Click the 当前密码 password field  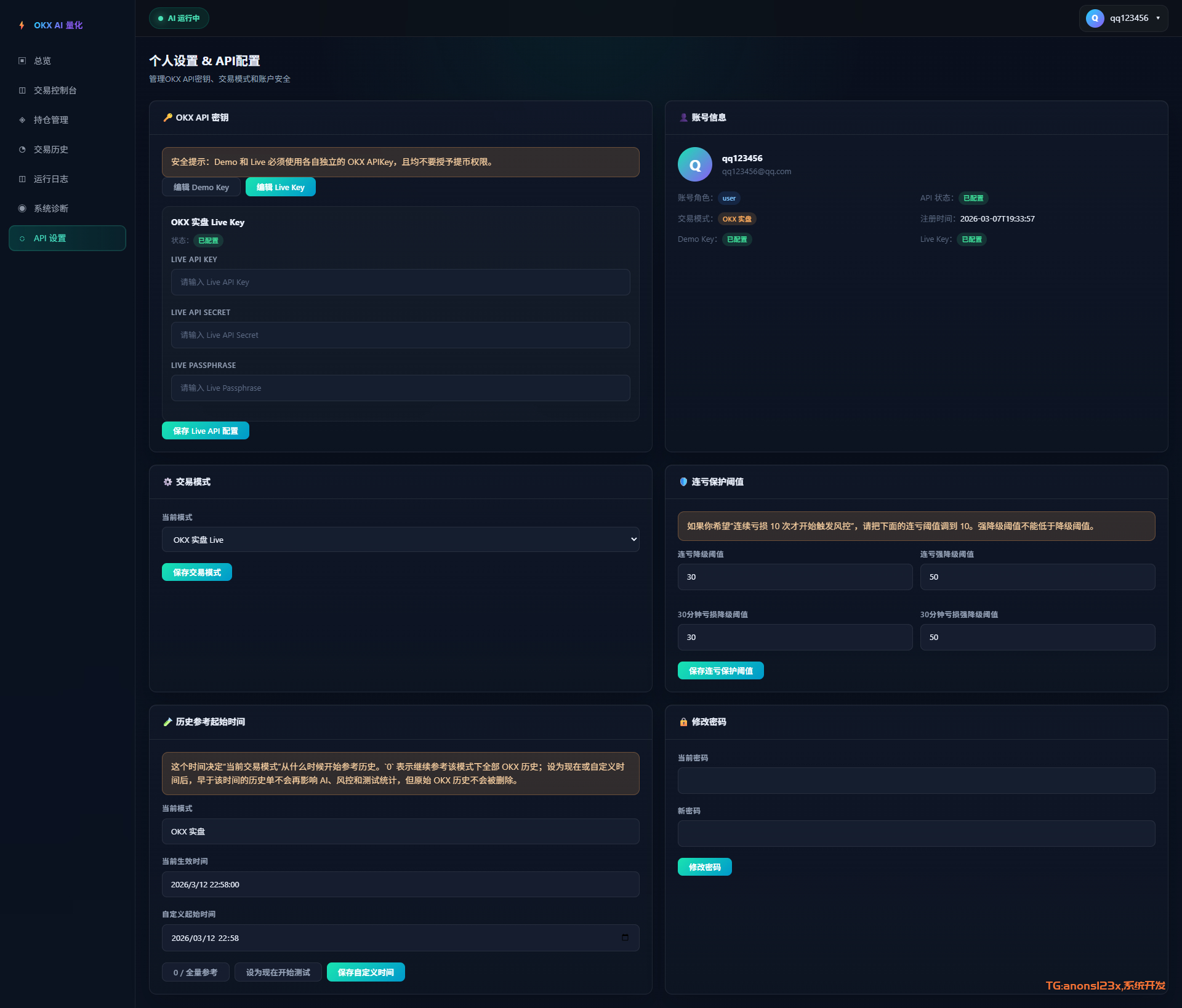[x=915, y=780]
